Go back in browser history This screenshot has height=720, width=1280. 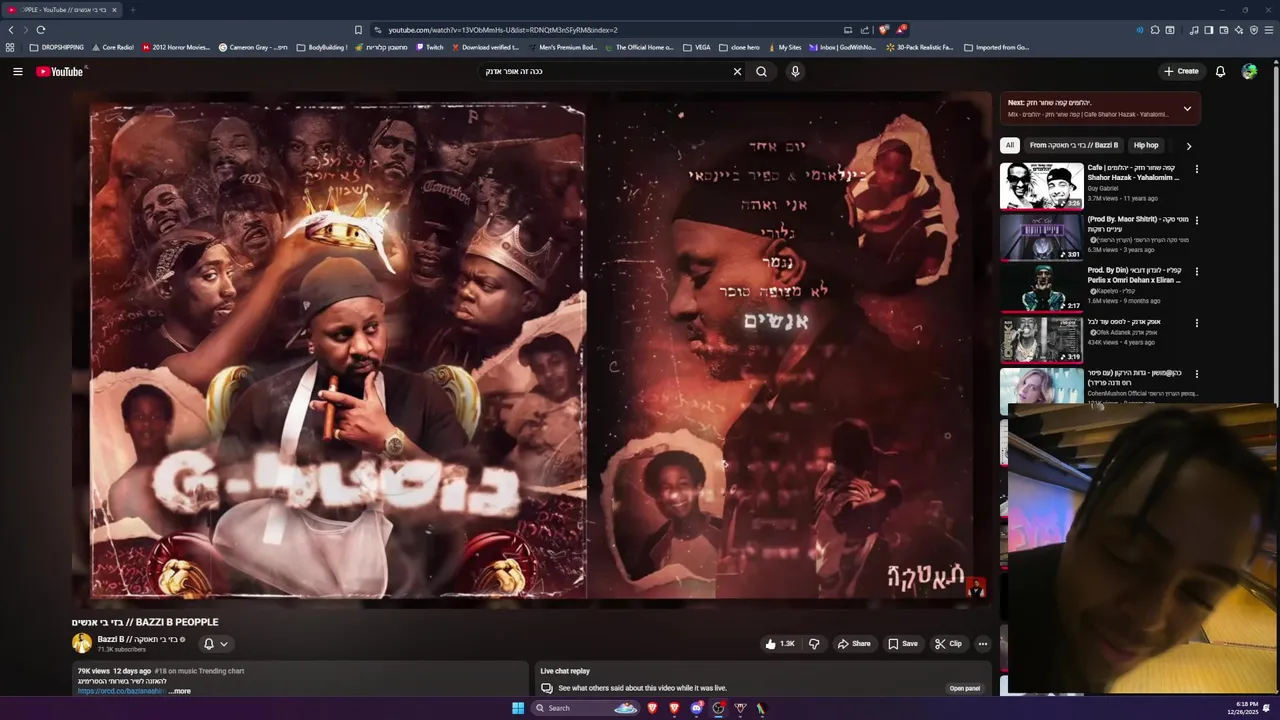pyautogui.click(x=11, y=30)
